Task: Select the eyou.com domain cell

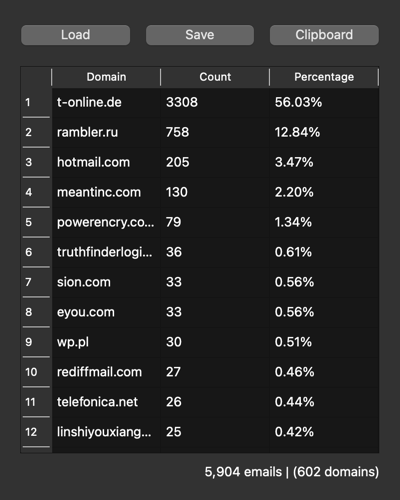Action: (x=106, y=312)
